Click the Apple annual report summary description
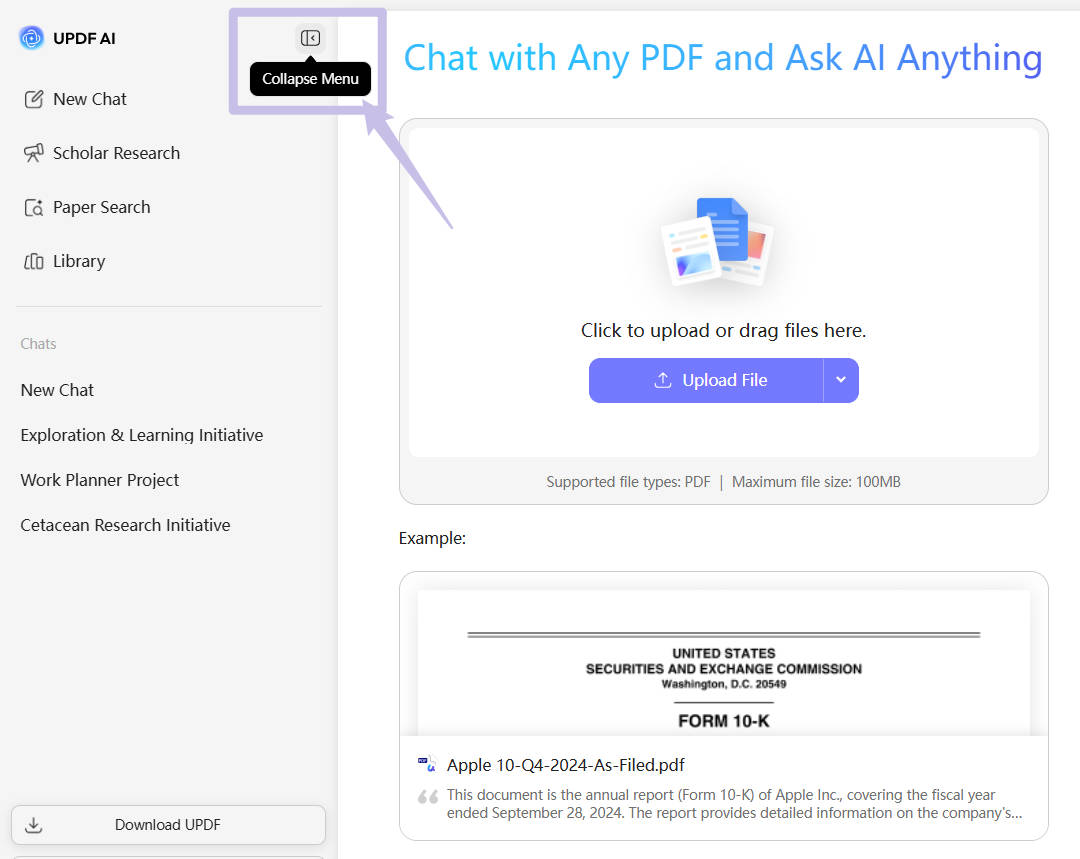The image size is (1080, 859). click(734, 804)
